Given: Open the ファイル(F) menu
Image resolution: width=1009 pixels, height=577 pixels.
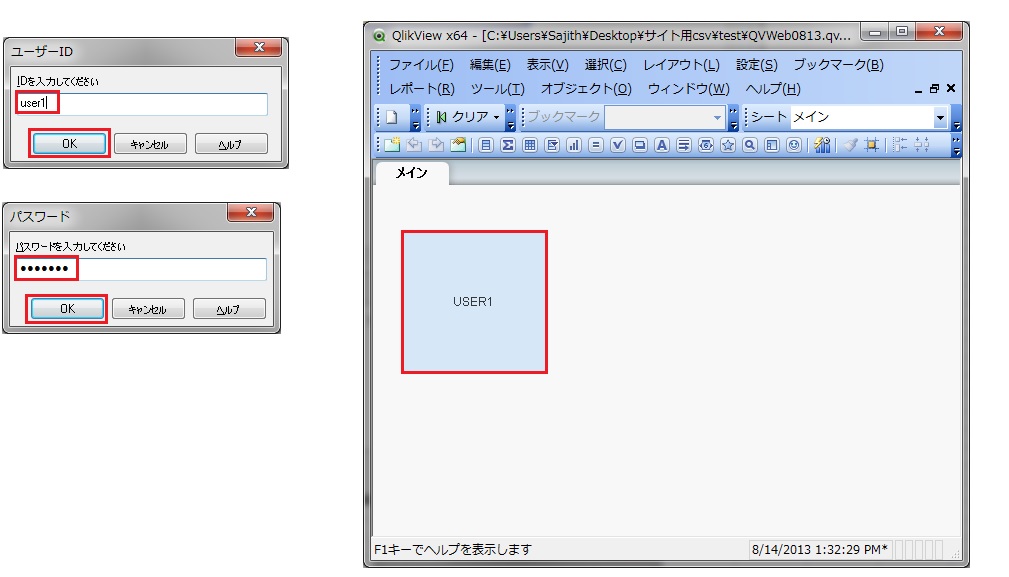Looking at the screenshot, I should (x=421, y=65).
